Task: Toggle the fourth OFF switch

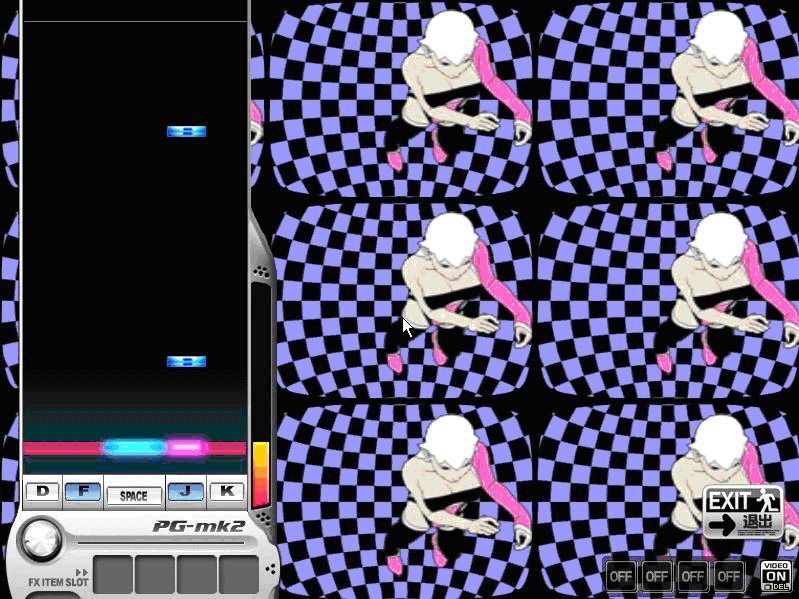Action: [x=729, y=575]
